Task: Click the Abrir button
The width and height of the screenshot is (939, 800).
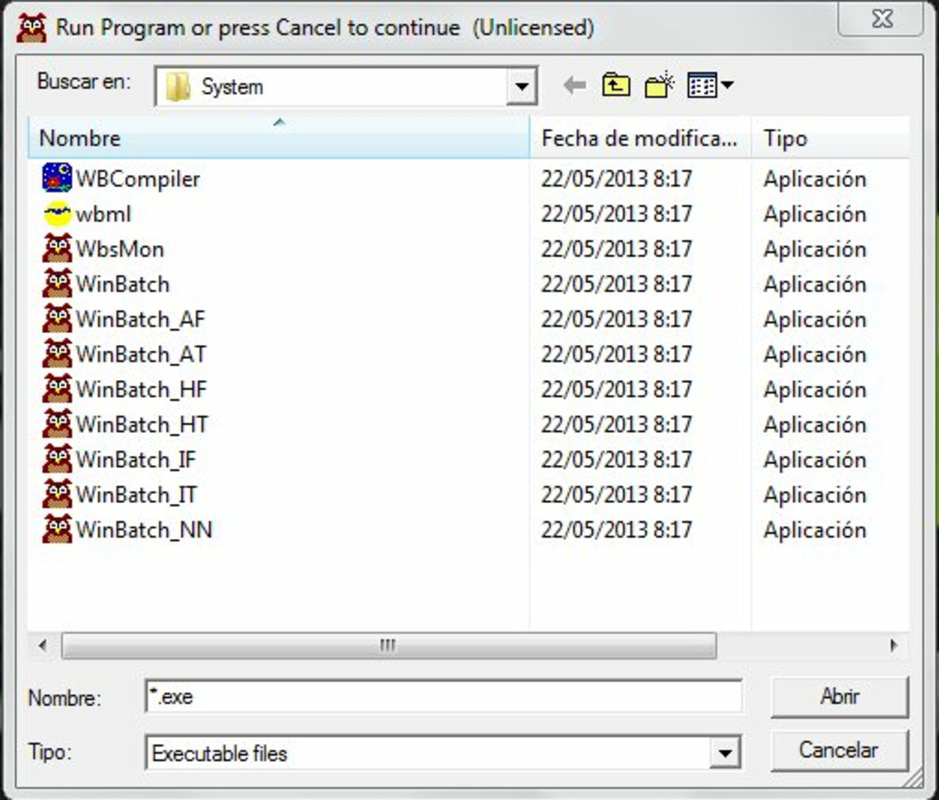Action: (x=840, y=696)
